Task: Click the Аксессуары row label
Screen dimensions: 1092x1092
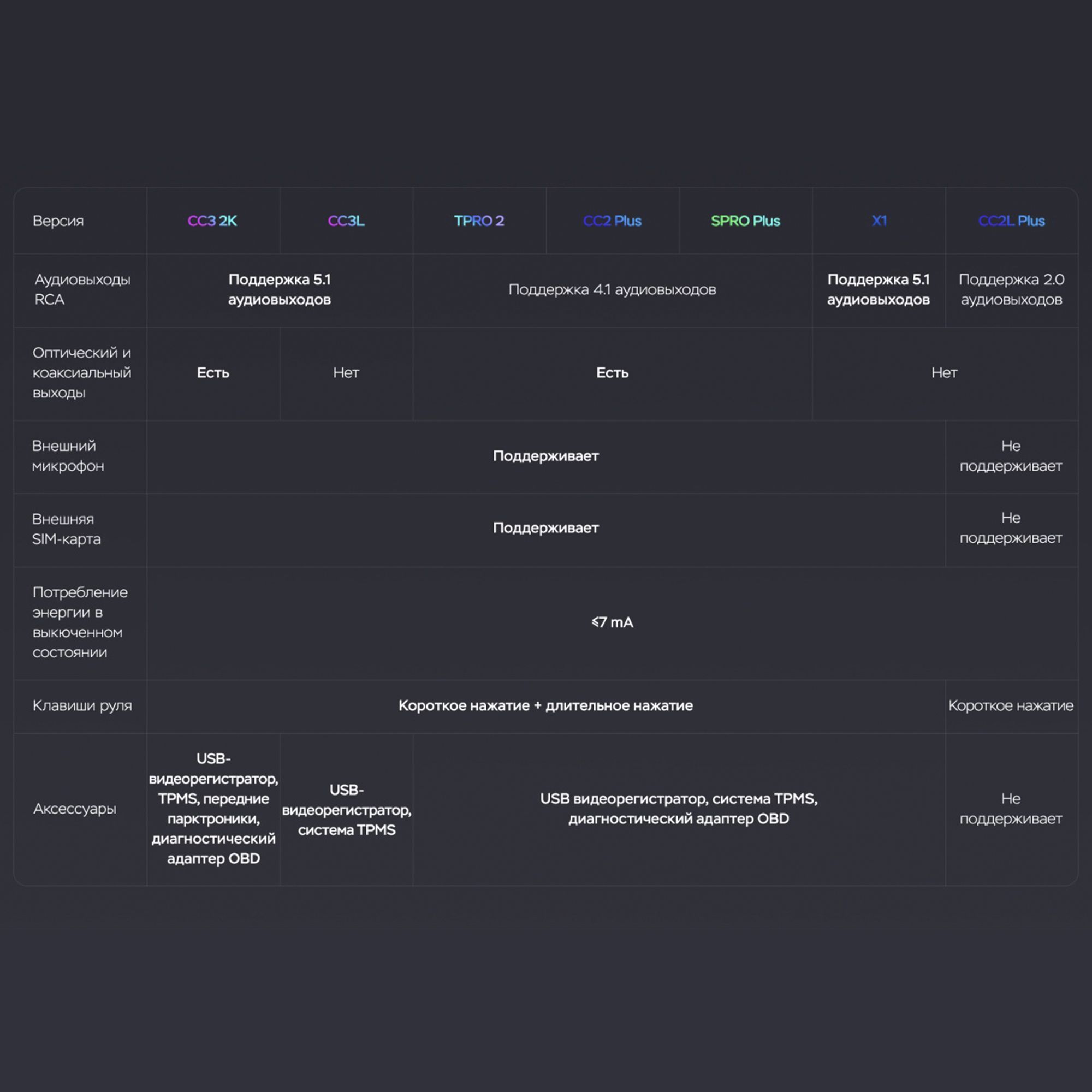Action: (x=75, y=809)
